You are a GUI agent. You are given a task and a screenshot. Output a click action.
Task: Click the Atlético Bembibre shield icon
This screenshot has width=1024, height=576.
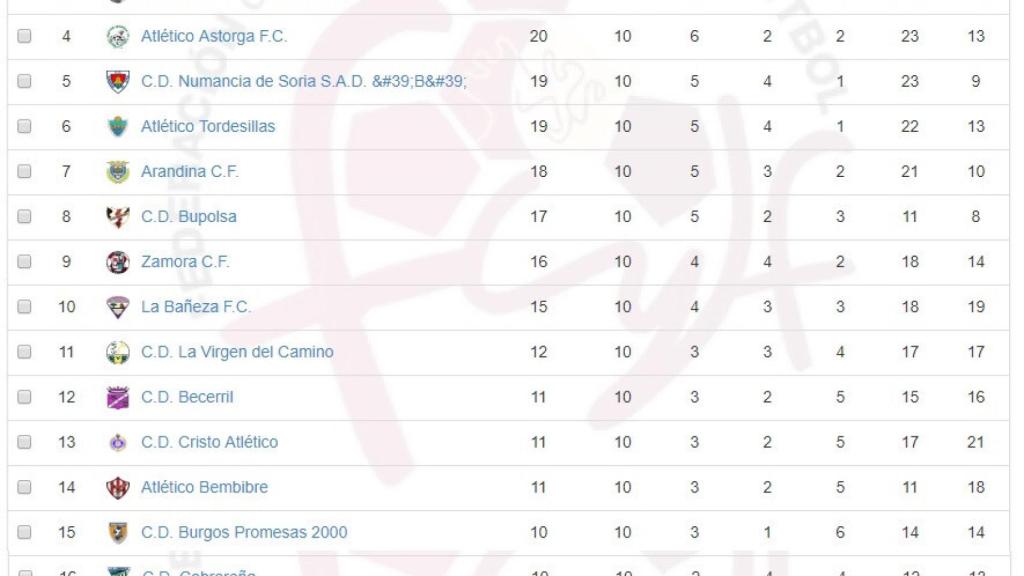(x=118, y=487)
